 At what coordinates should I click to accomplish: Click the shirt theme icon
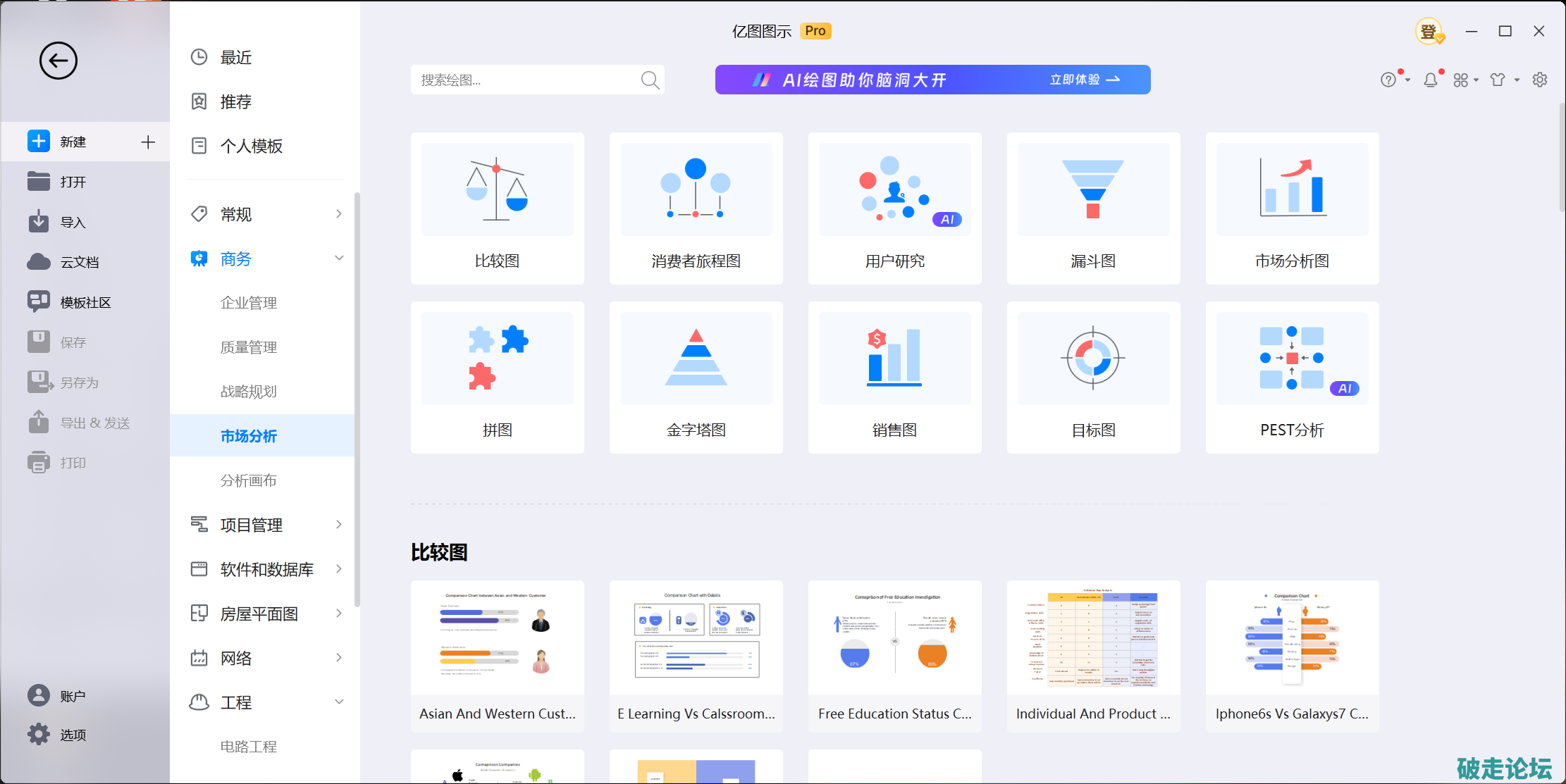tap(1498, 80)
